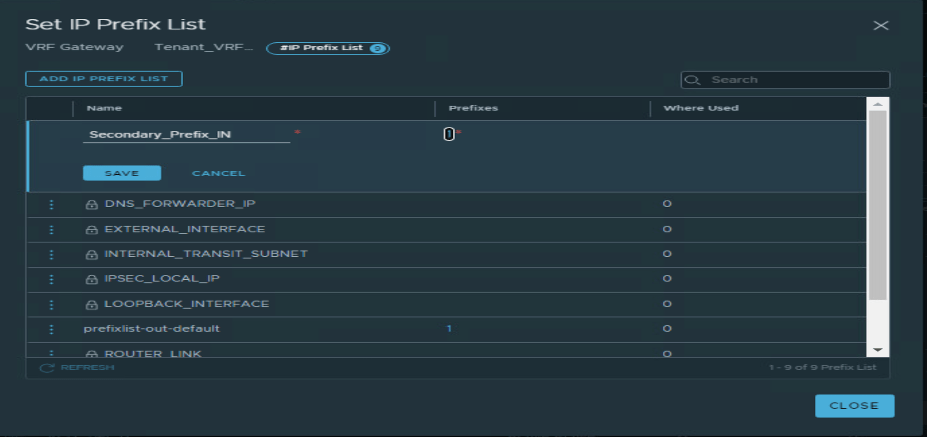
Task: Click lock icon next to DNS_FORWARDER_IP
Action: point(91,204)
